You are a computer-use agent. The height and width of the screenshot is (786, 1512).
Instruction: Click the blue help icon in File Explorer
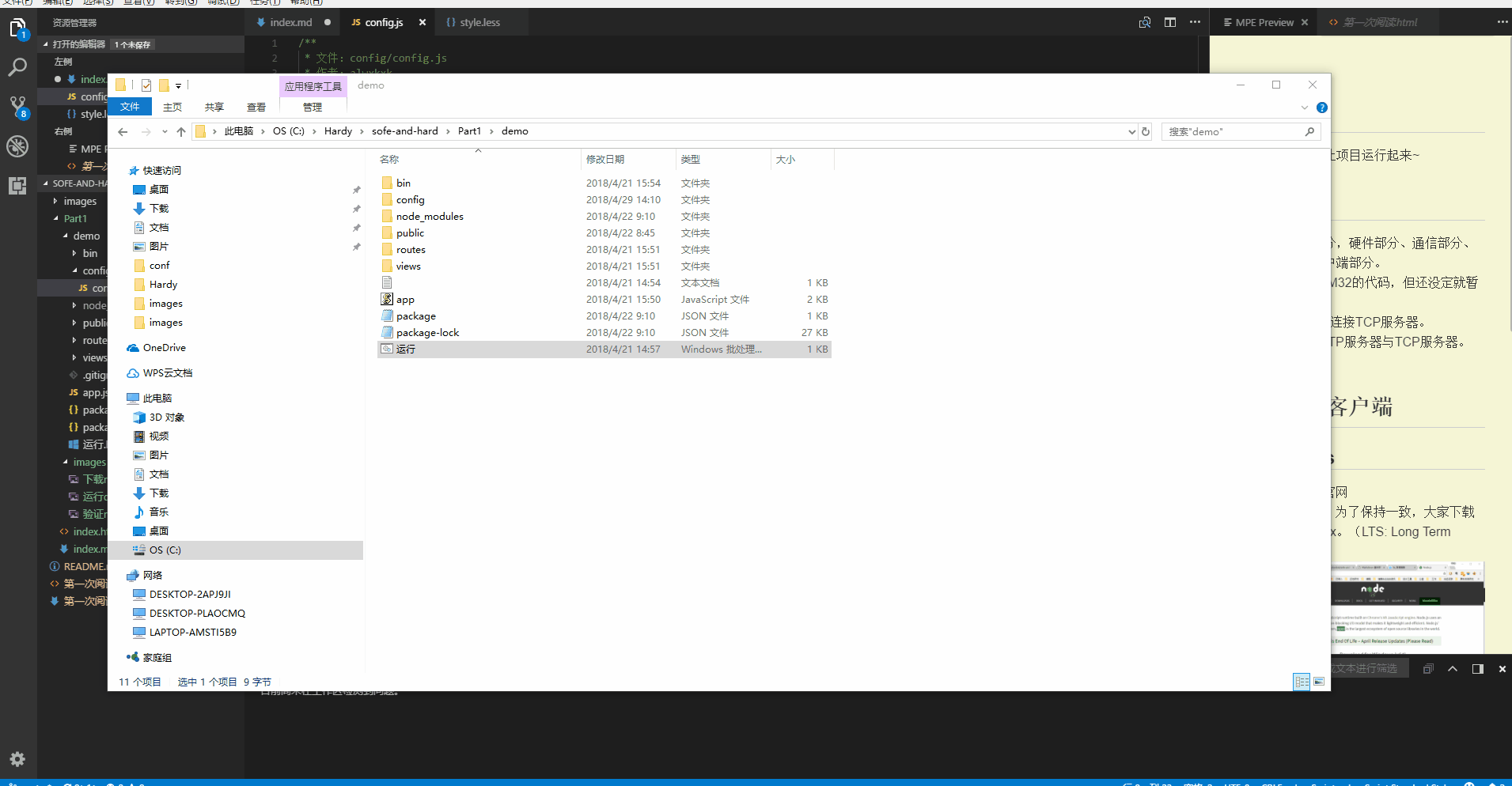click(x=1322, y=108)
